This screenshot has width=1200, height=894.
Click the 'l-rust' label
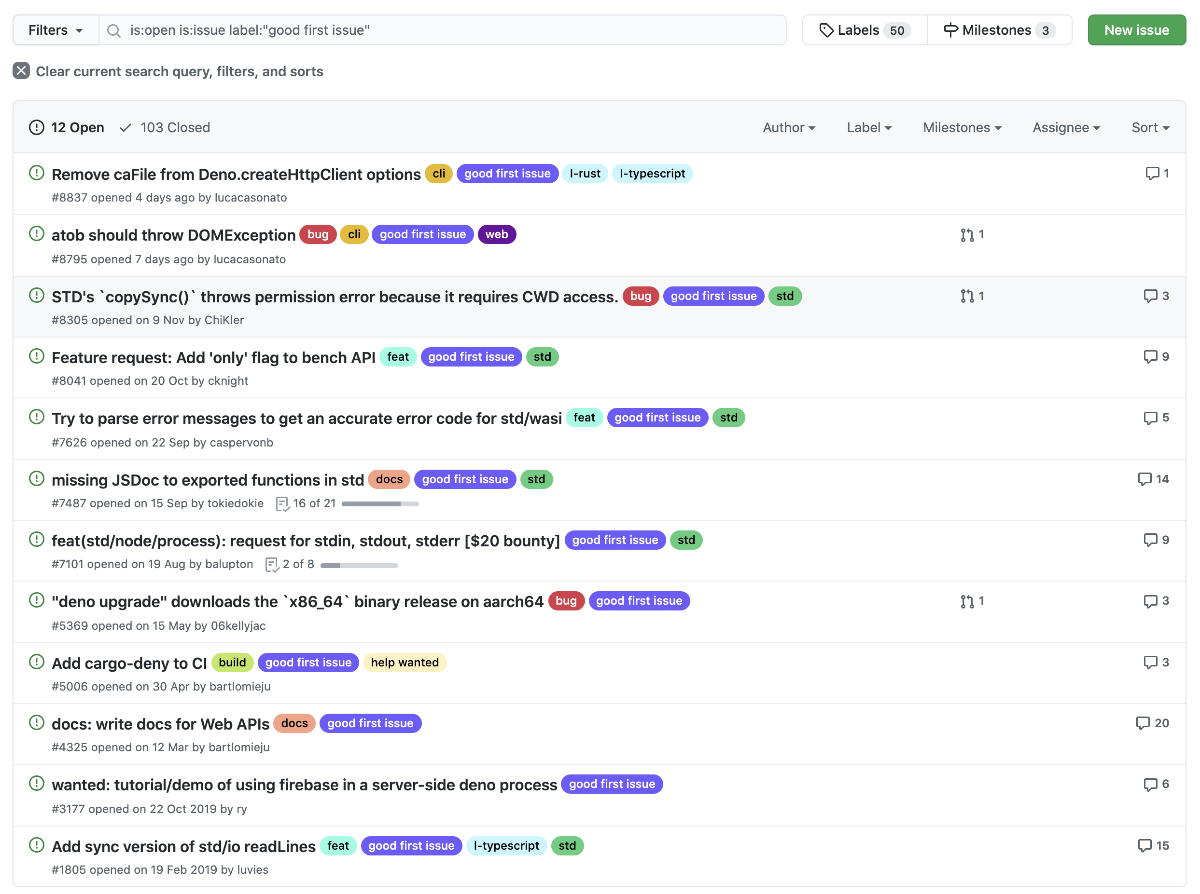[585, 173]
